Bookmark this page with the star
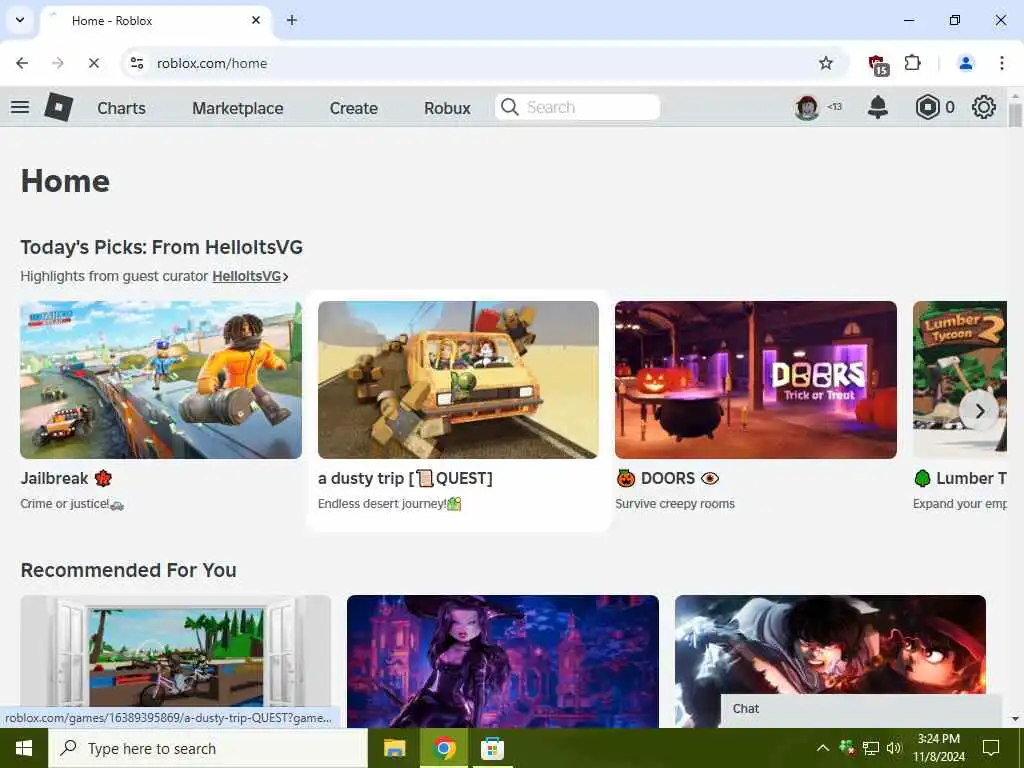This screenshot has width=1024, height=768. coord(825,63)
